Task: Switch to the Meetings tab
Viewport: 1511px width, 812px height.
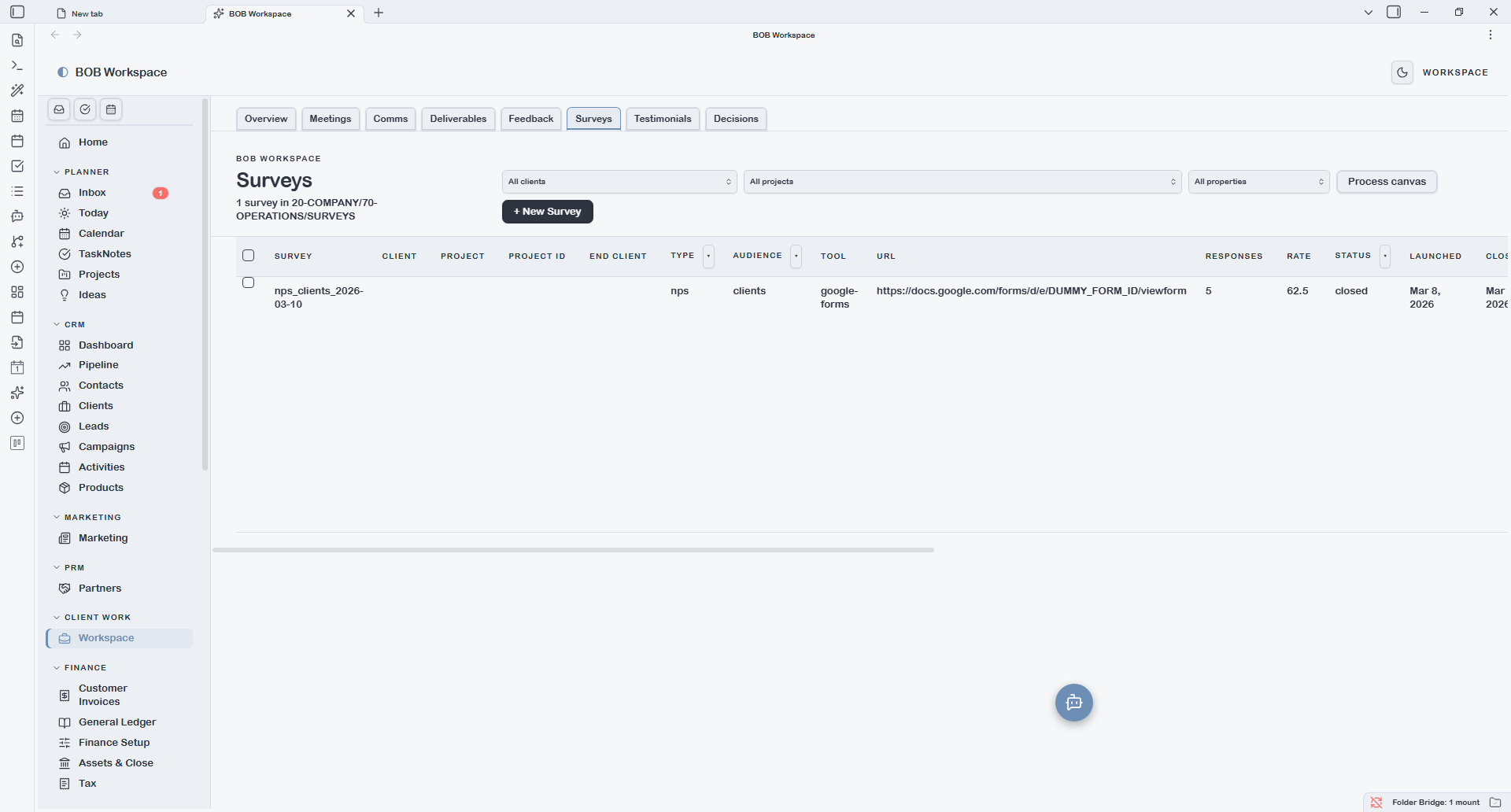Action: (331, 119)
